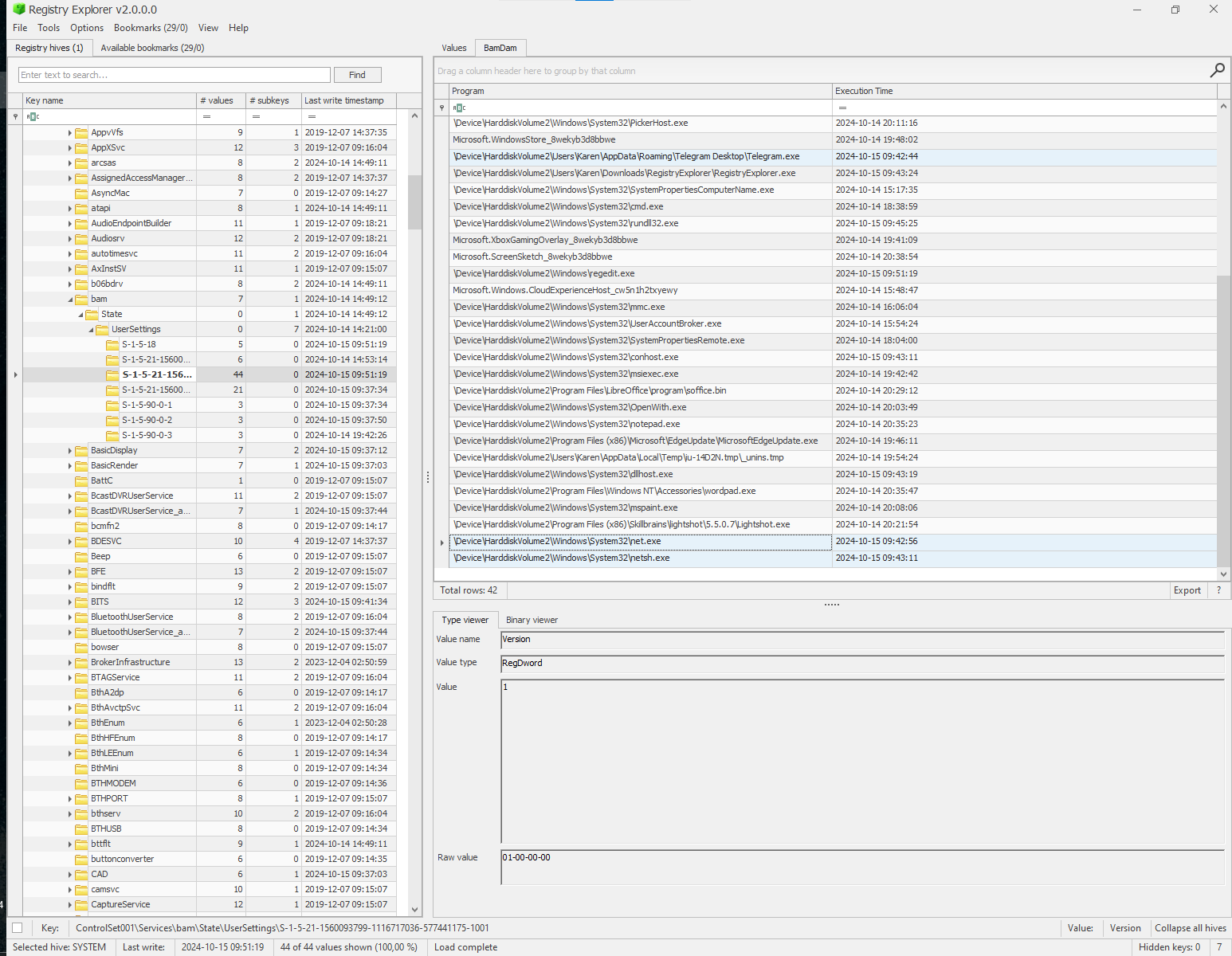Select the BluetoothUserService key row
The width and height of the screenshot is (1232, 956).
(x=131, y=617)
